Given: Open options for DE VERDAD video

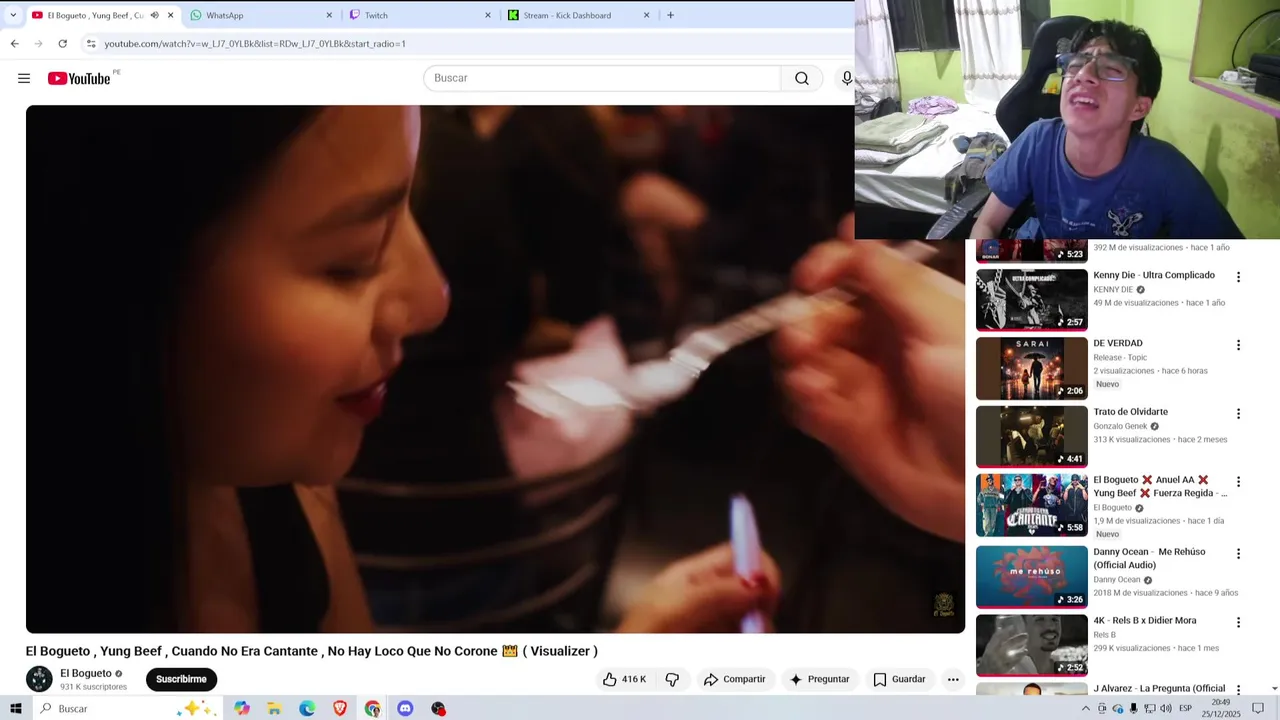Looking at the screenshot, I should (x=1238, y=345).
